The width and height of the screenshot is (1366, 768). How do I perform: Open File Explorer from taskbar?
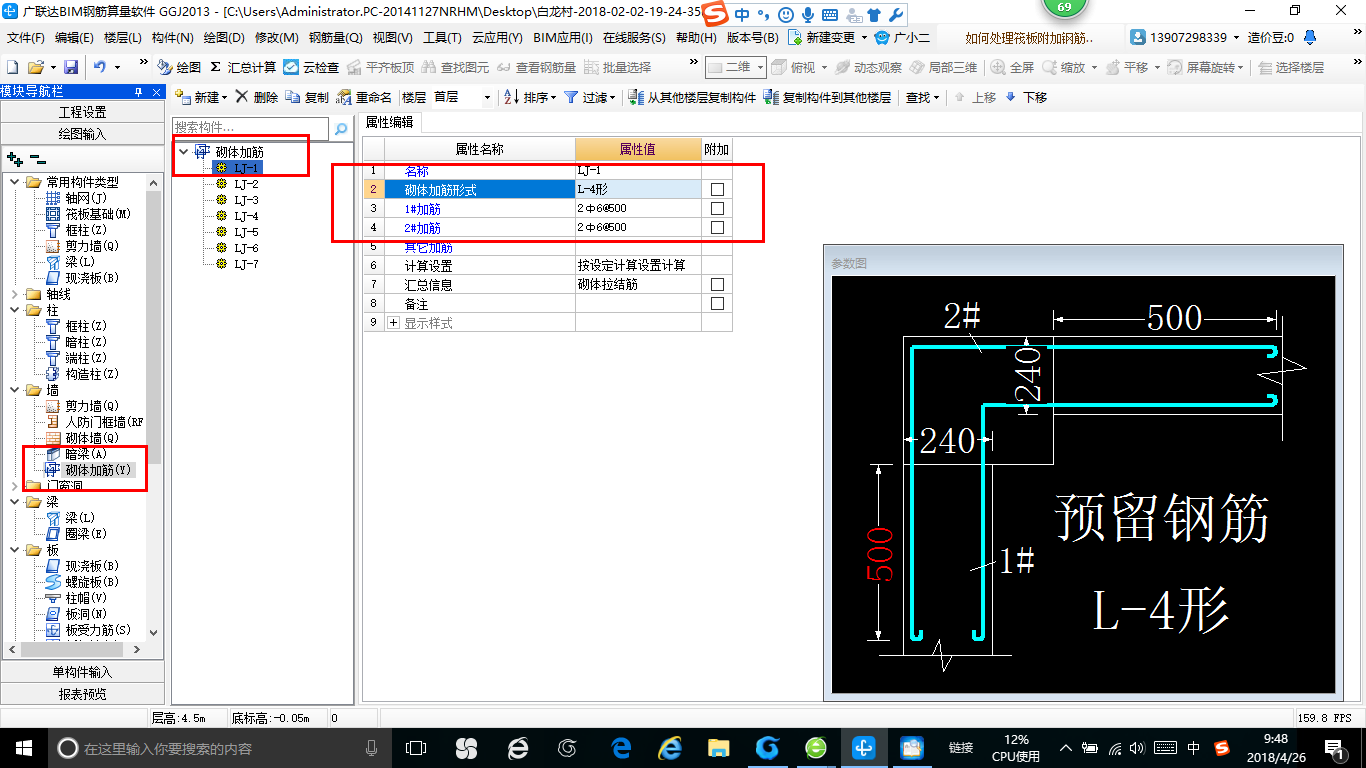(718, 747)
